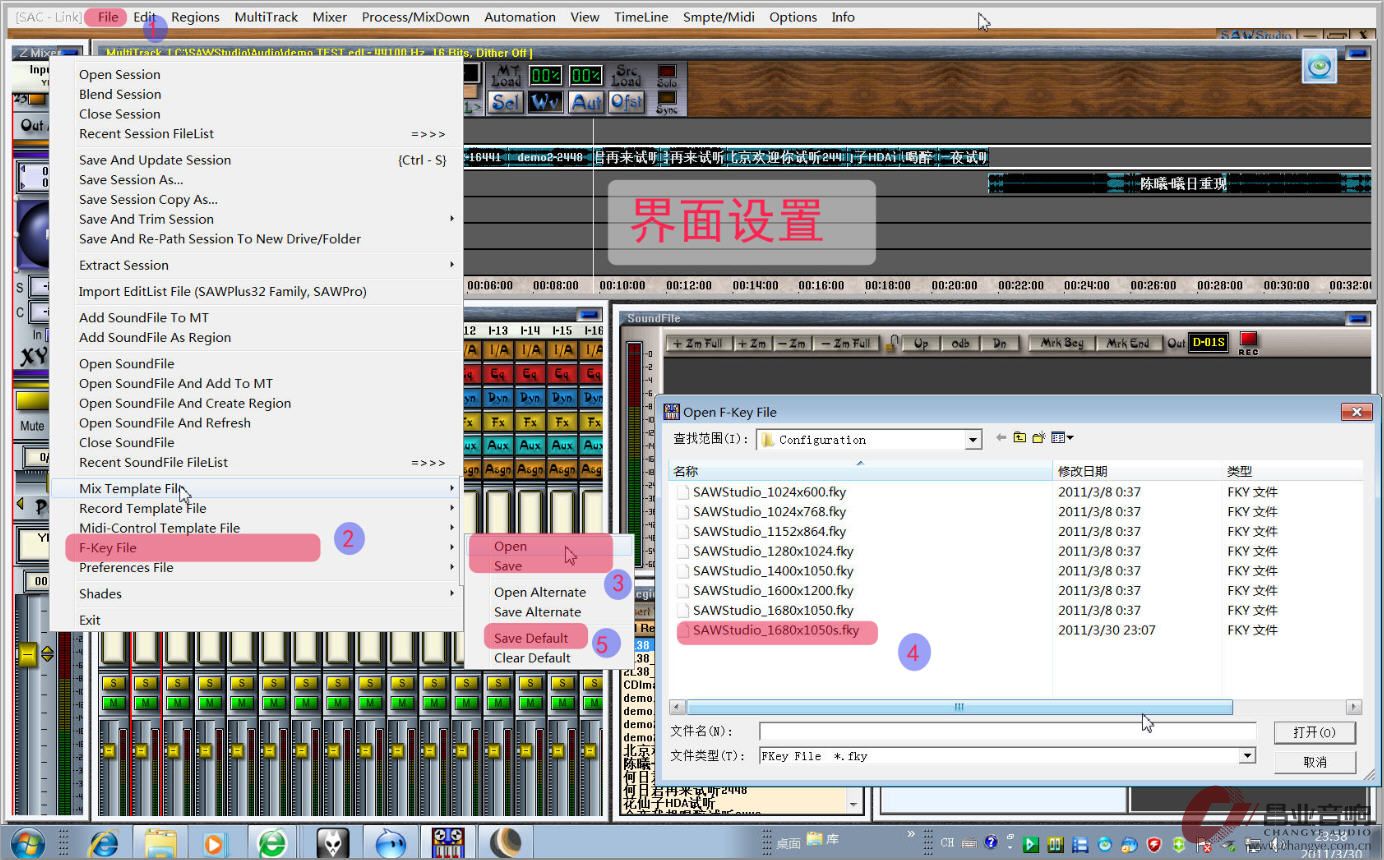Click the up-one-level folder icon
Image resolution: width=1384 pixels, height=860 pixels.
click(1020, 438)
